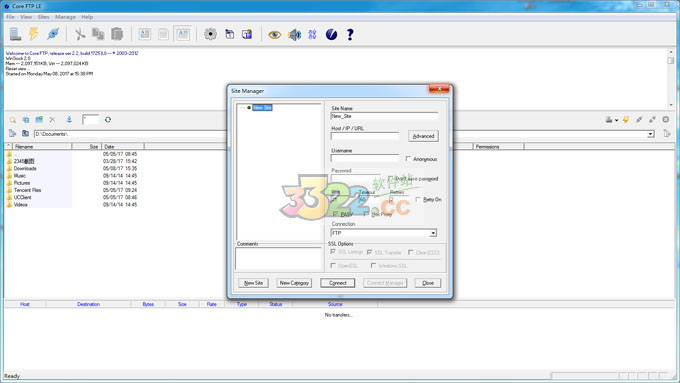
Task: Click the blue question mark help icon
Action: (350, 34)
